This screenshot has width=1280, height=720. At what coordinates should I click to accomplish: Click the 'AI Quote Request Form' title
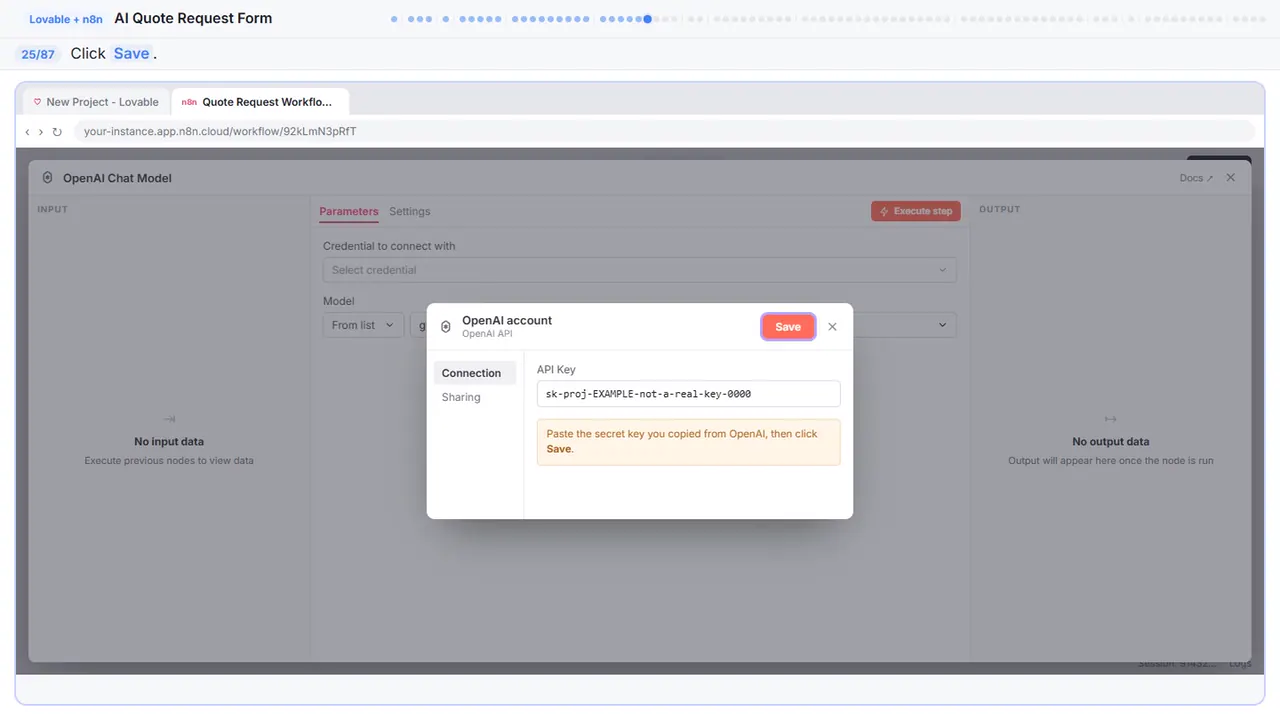[193, 18]
